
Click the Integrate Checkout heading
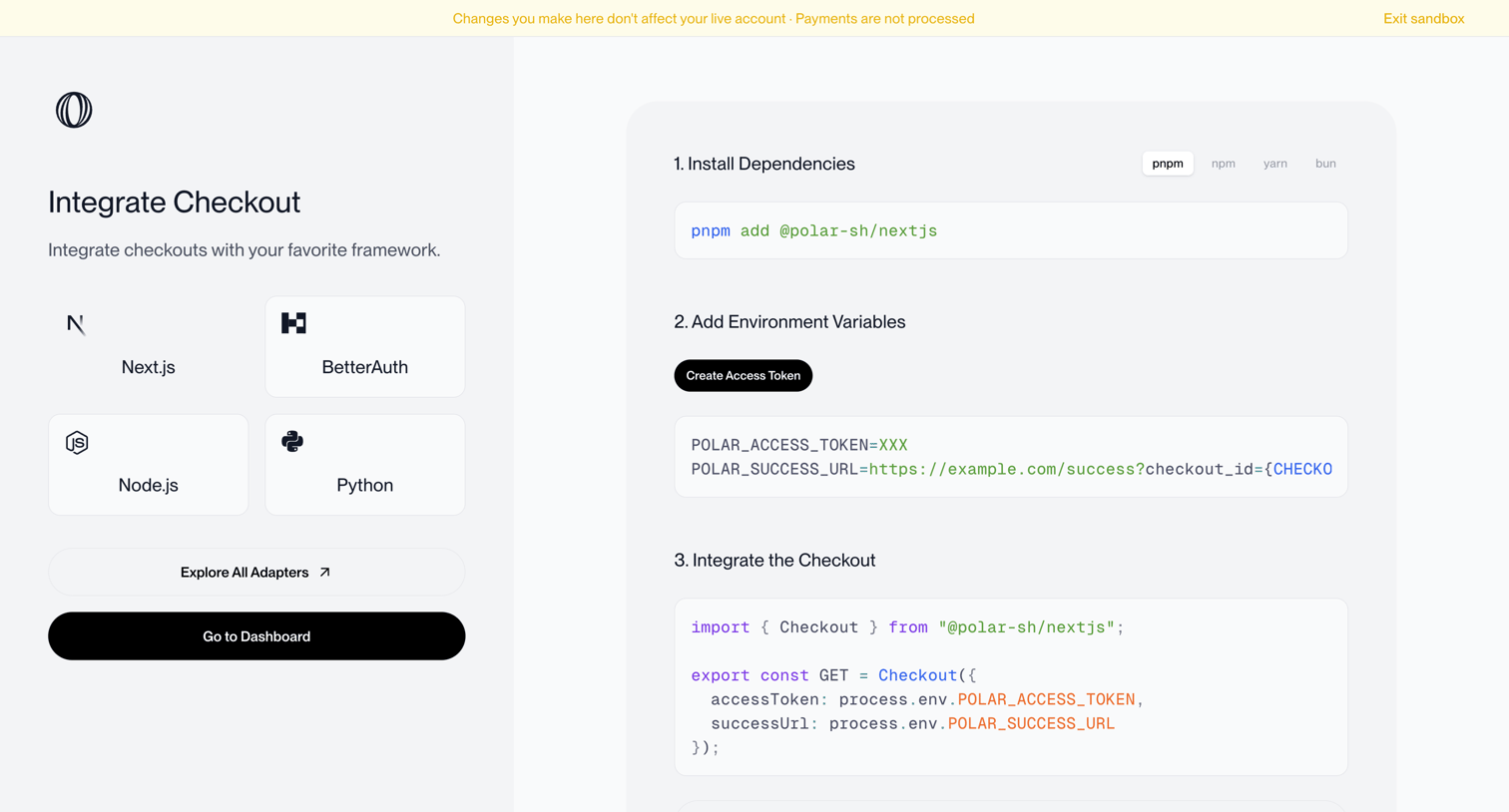point(175,203)
